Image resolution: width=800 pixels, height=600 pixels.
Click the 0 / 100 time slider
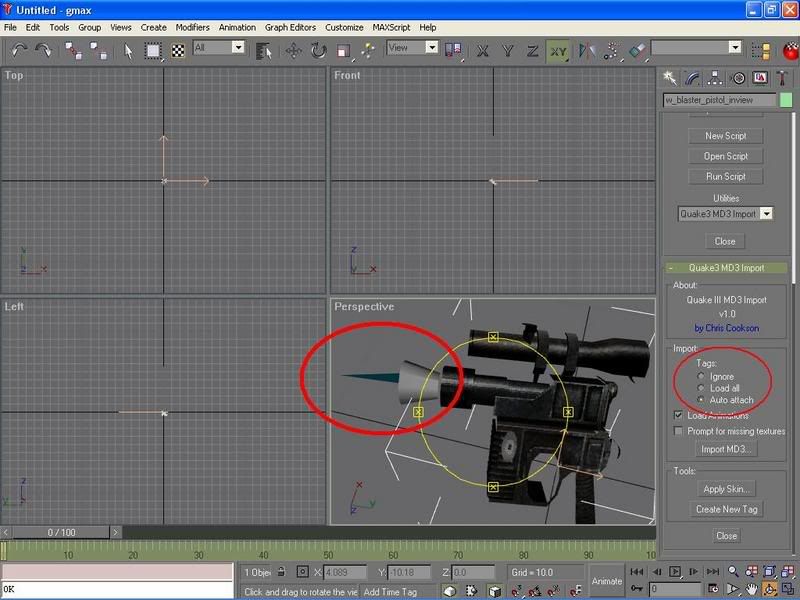[61, 533]
